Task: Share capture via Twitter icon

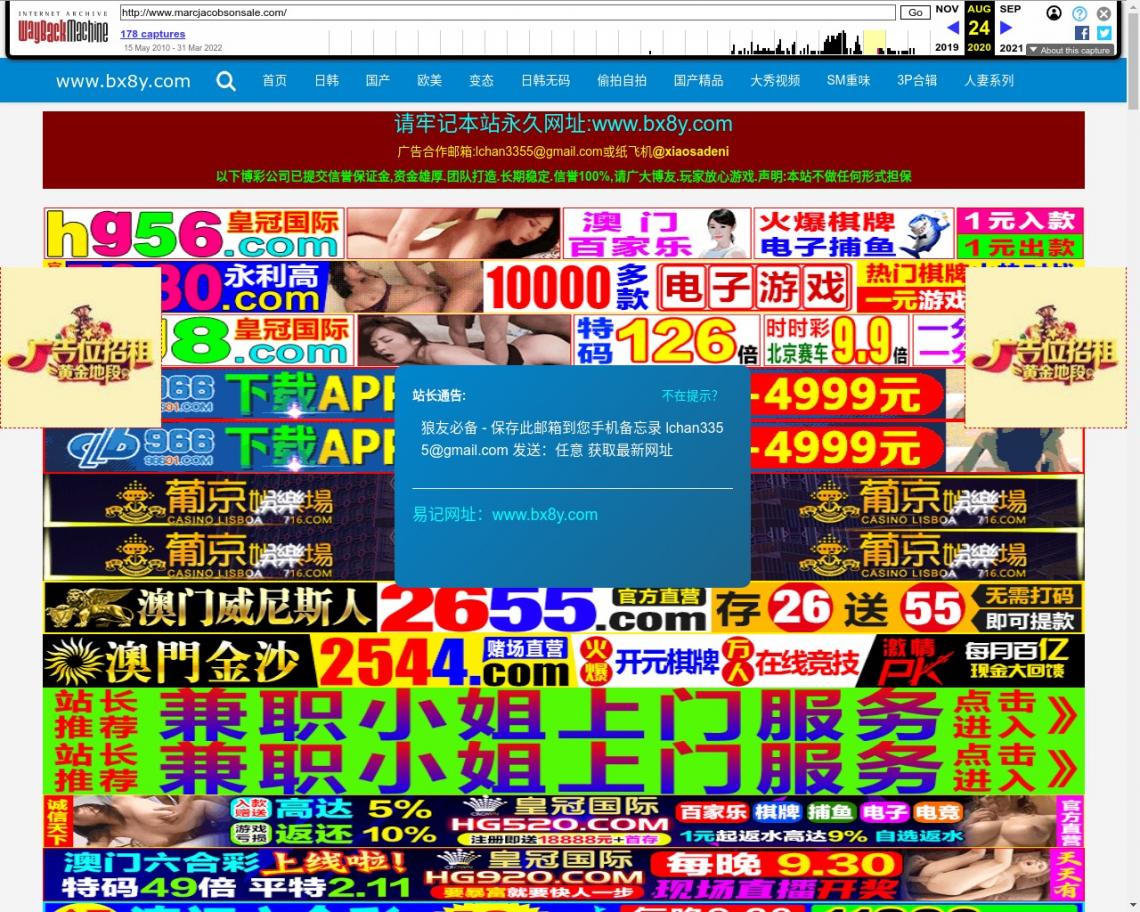Action: click(1104, 33)
